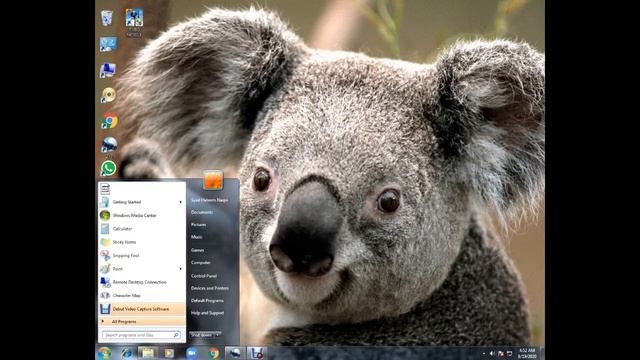640x360 pixels.
Task: Click the search magnifier in Start menu
Action: click(x=176, y=335)
